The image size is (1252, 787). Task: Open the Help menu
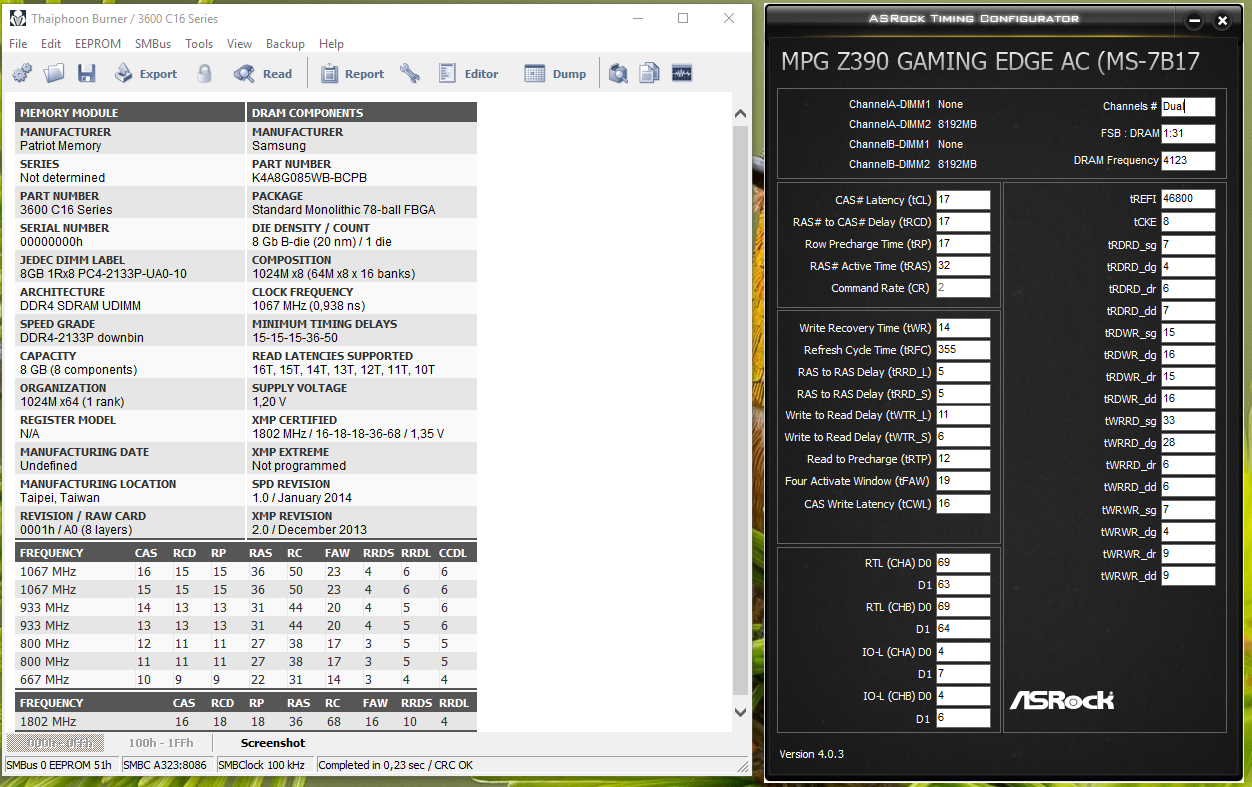coord(331,44)
